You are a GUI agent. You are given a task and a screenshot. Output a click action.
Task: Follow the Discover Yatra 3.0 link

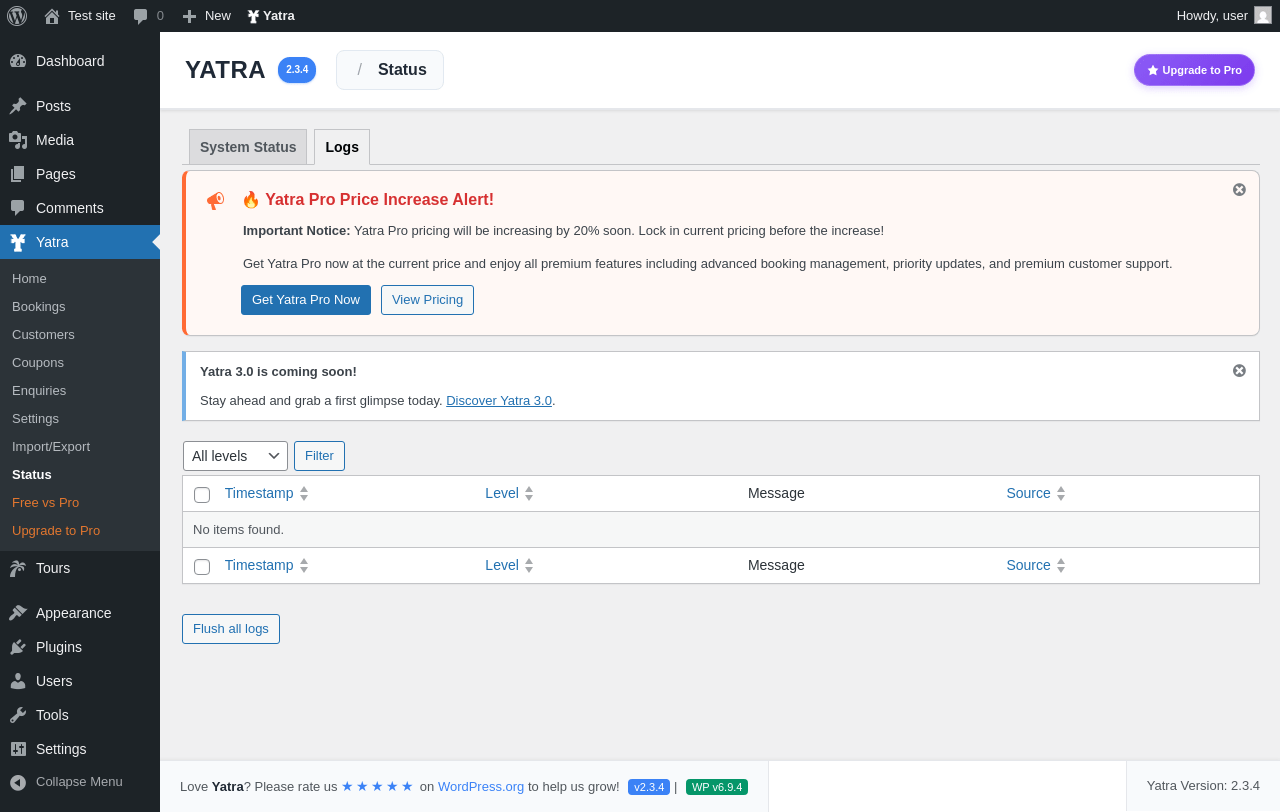click(499, 400)
